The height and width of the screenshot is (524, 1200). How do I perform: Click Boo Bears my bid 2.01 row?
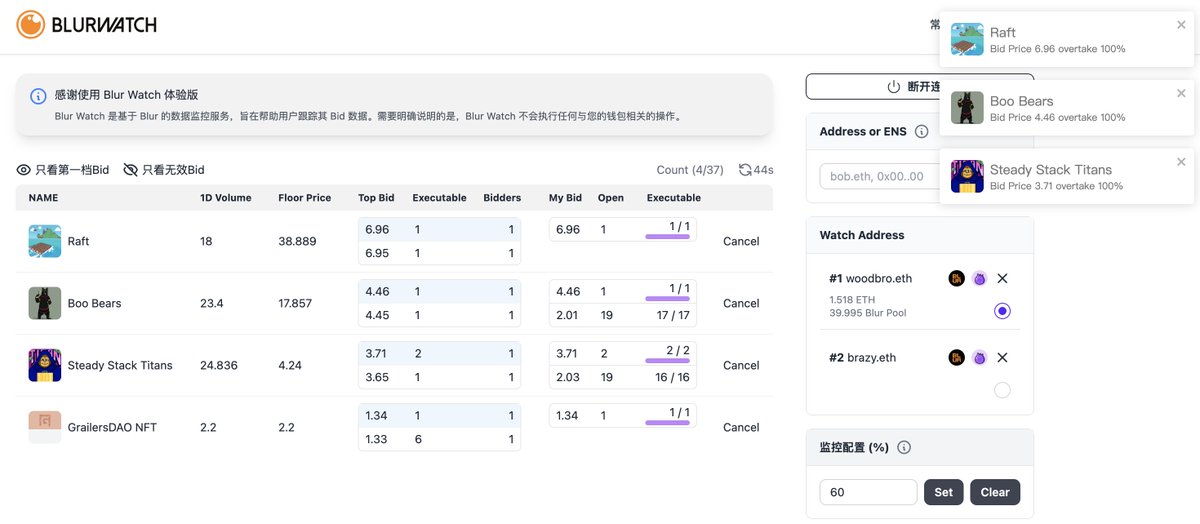(x=623, y=315)
